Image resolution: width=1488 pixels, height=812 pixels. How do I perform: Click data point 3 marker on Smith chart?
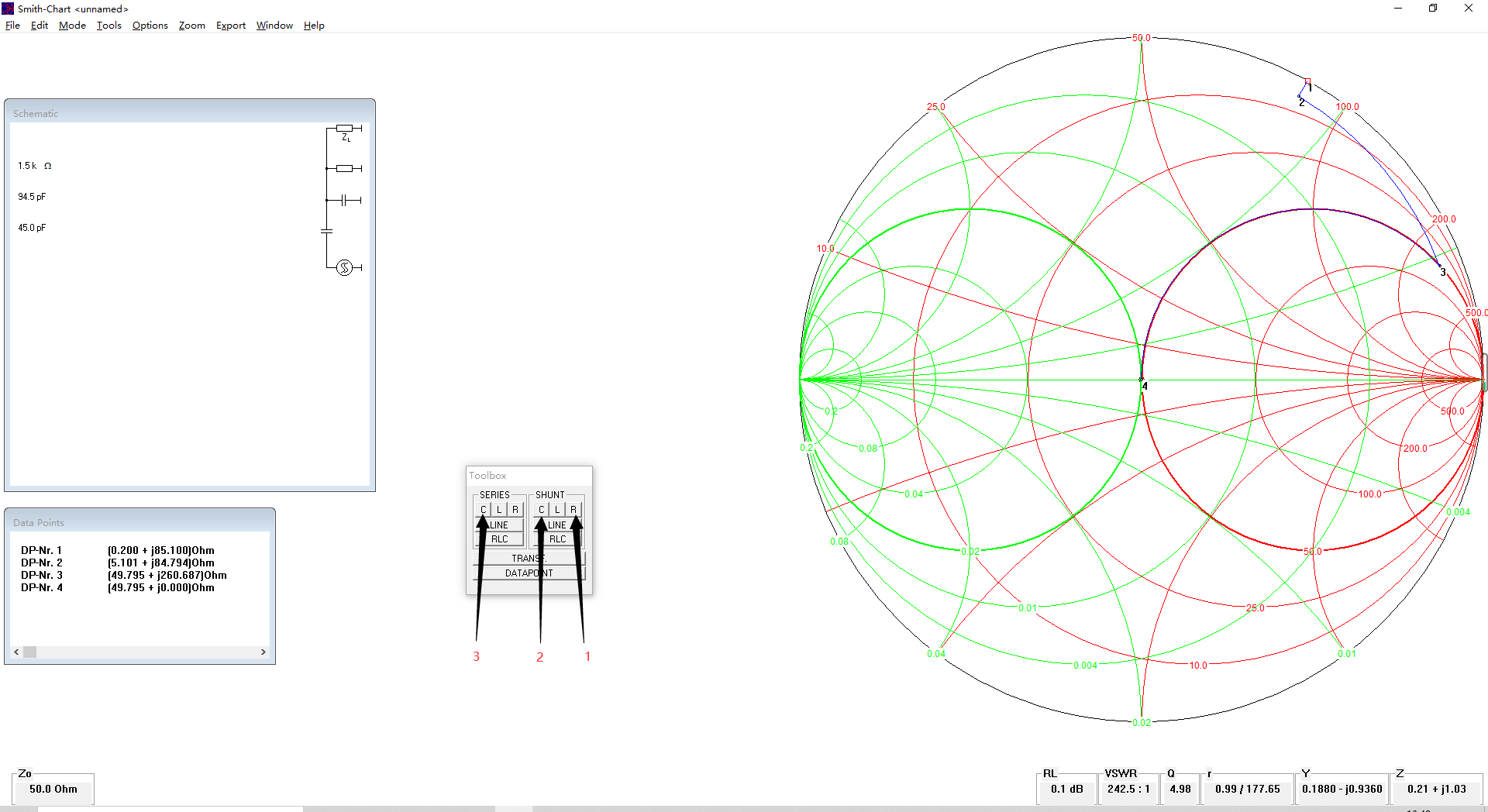tap(1439, 266)
